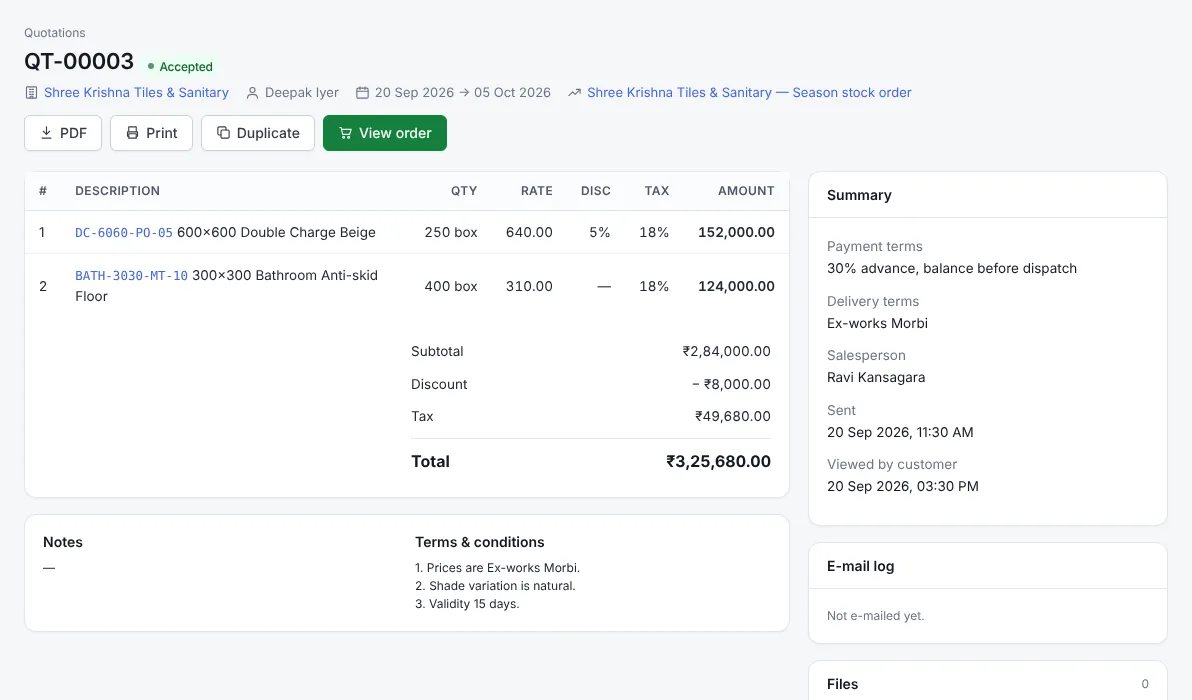
Task: Click the Accepted status badge
Action: pos(179,67)
